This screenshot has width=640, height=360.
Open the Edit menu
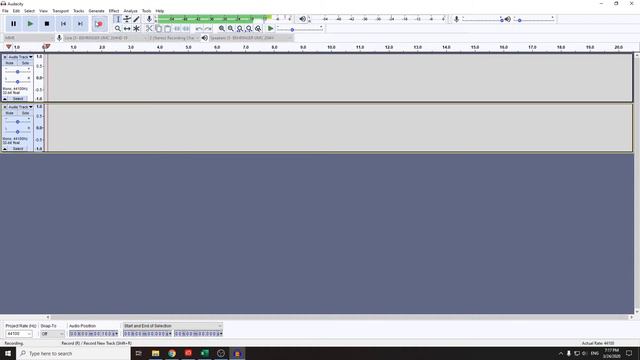click(x=16, y=11)
